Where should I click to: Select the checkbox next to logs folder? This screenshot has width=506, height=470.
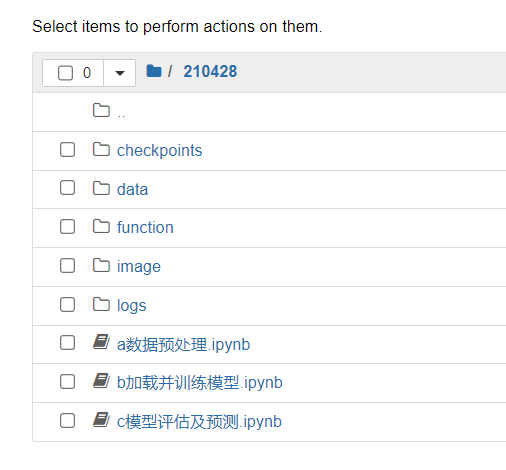click(x=67, y=305)
